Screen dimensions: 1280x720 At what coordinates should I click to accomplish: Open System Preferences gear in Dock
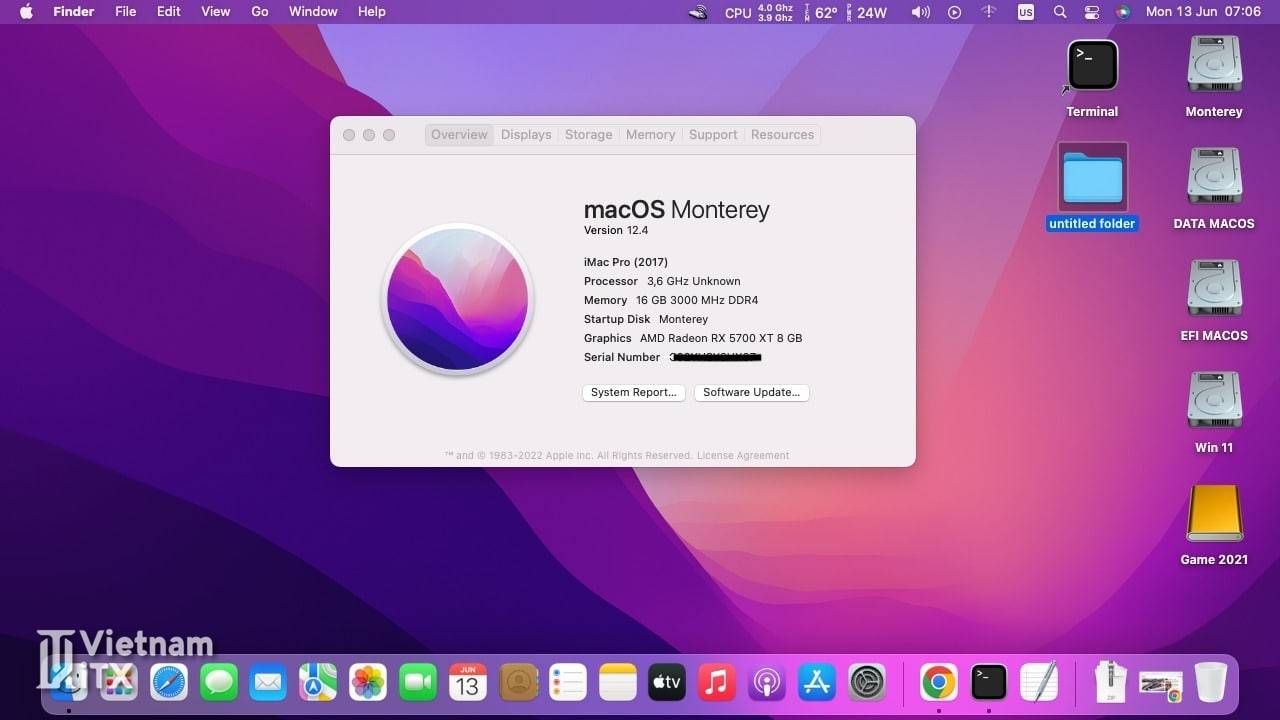867,683
